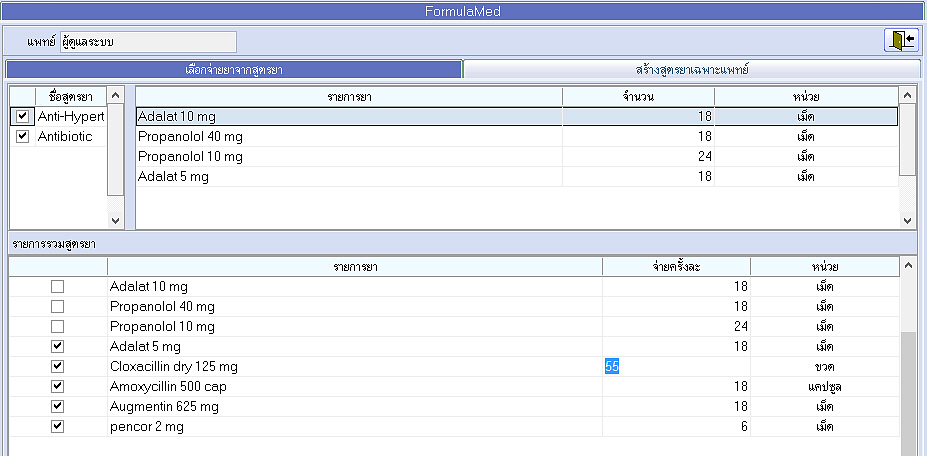Click Amoxycillin 500 cap drug name
The width and height of the screenshot is (927, 456).
point(168,387)
